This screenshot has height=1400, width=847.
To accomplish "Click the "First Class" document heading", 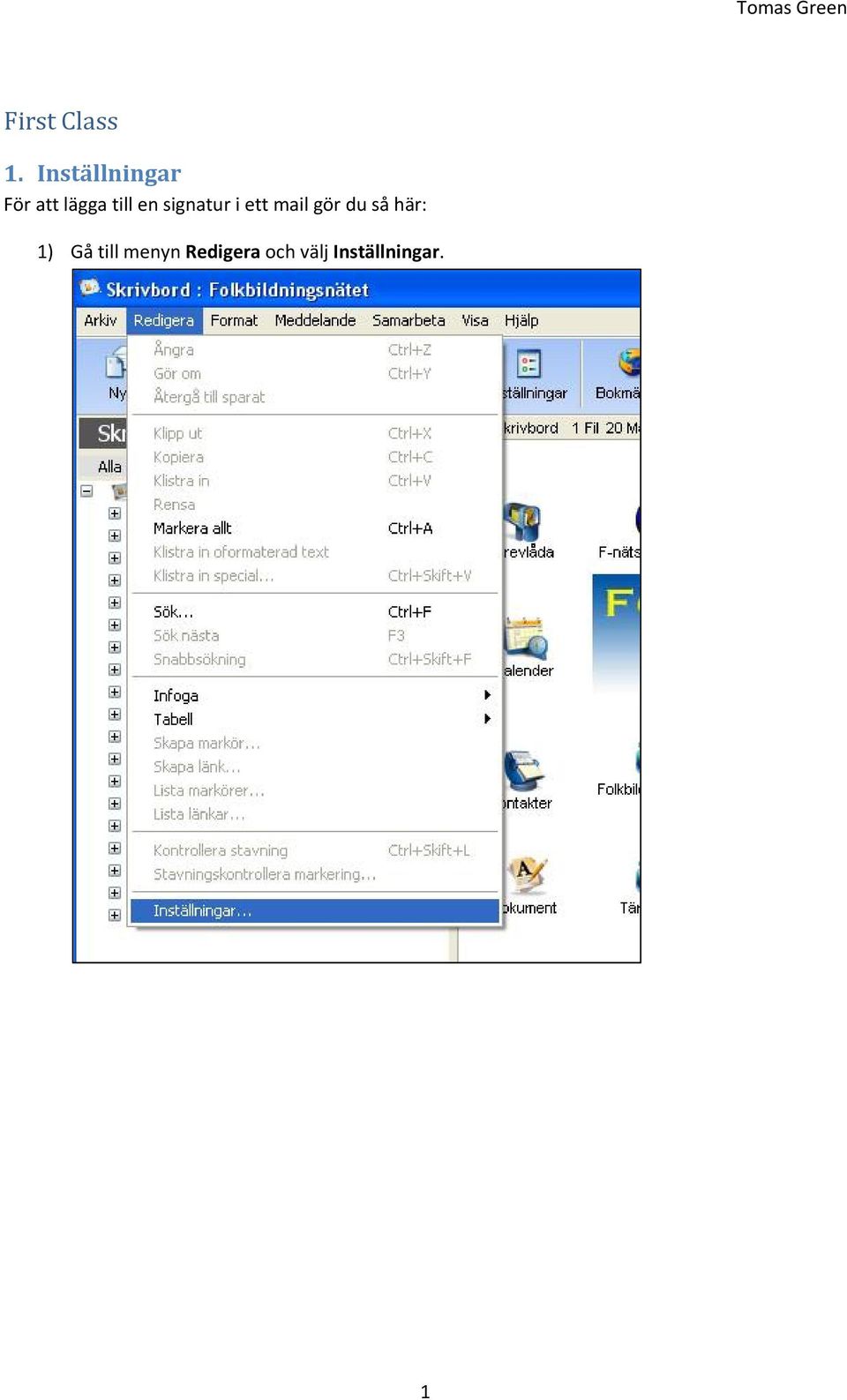I will click(61, 121).
